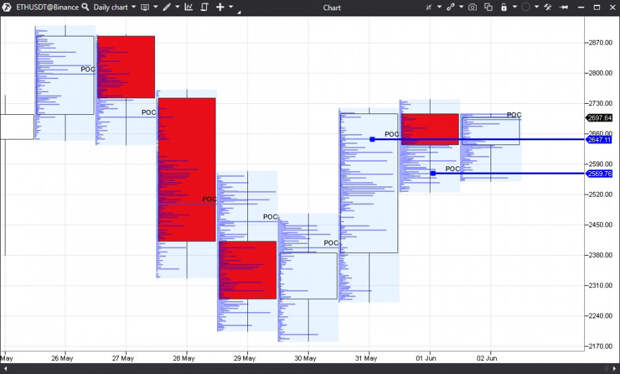Click the 28 May date label
The image size is (620, 374).
coord(184,358)
